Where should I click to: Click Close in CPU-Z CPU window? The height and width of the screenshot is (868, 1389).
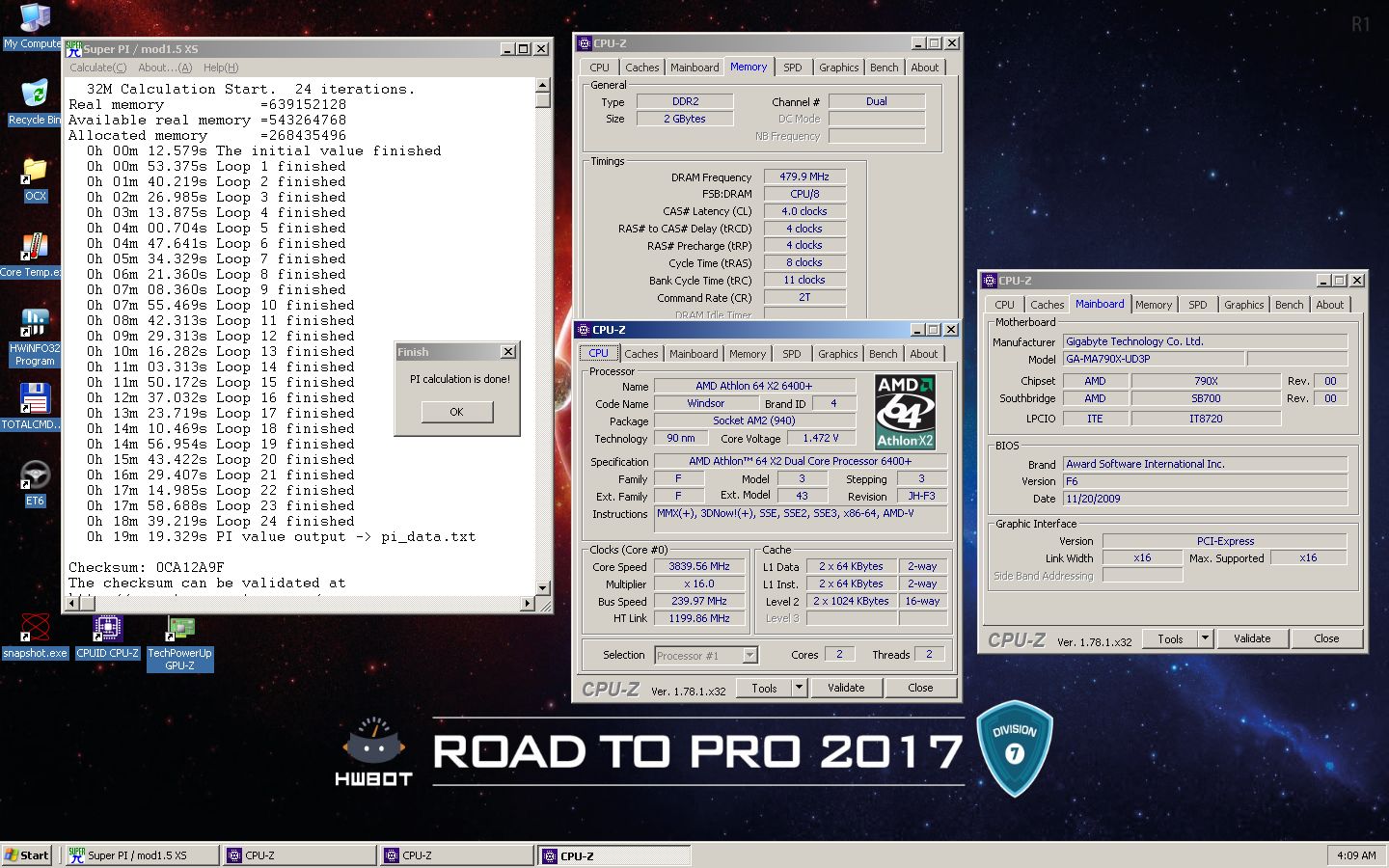coord(920,688)
